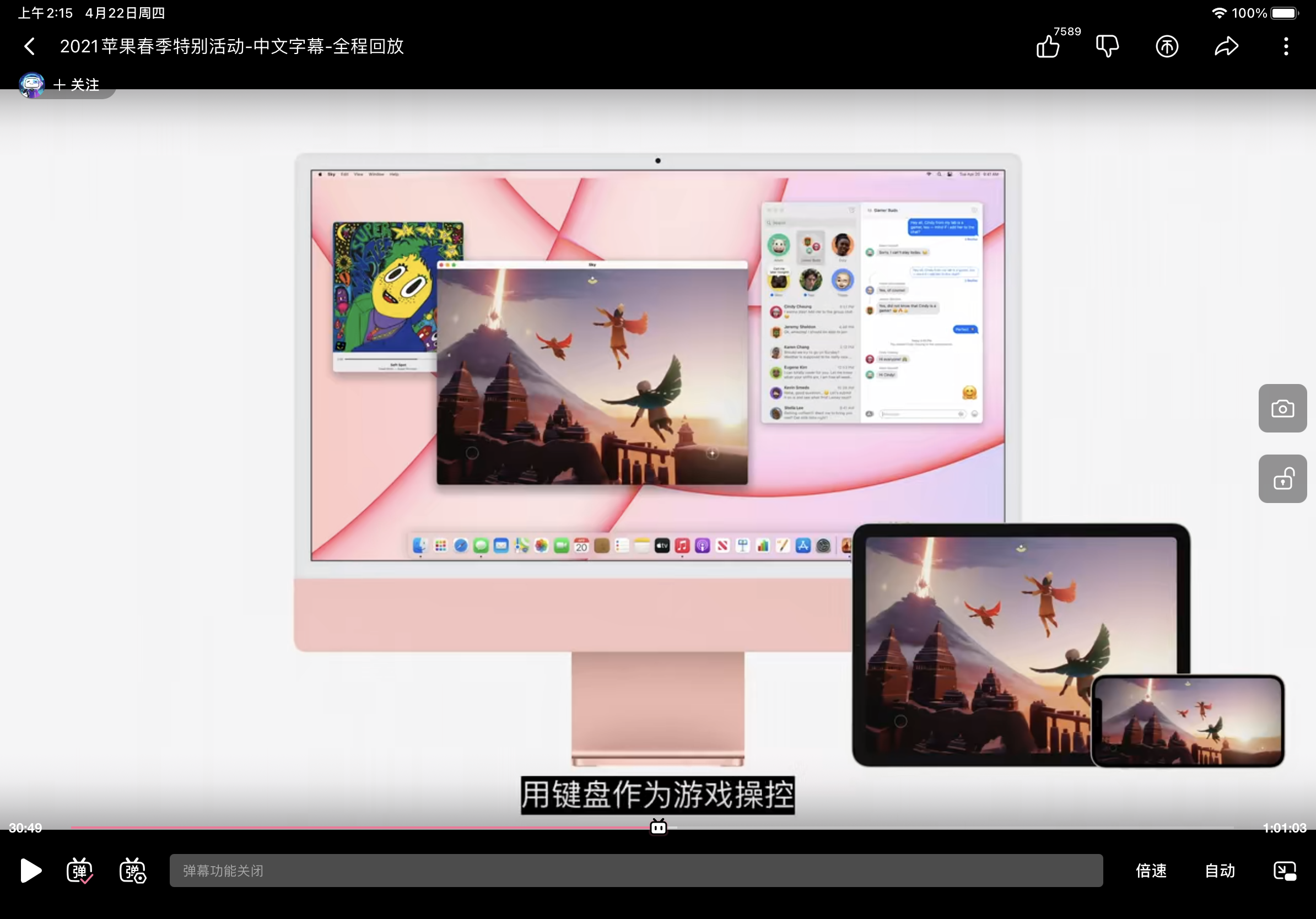Give a coin to the video
The image size is (1316, 919).
1167,46
